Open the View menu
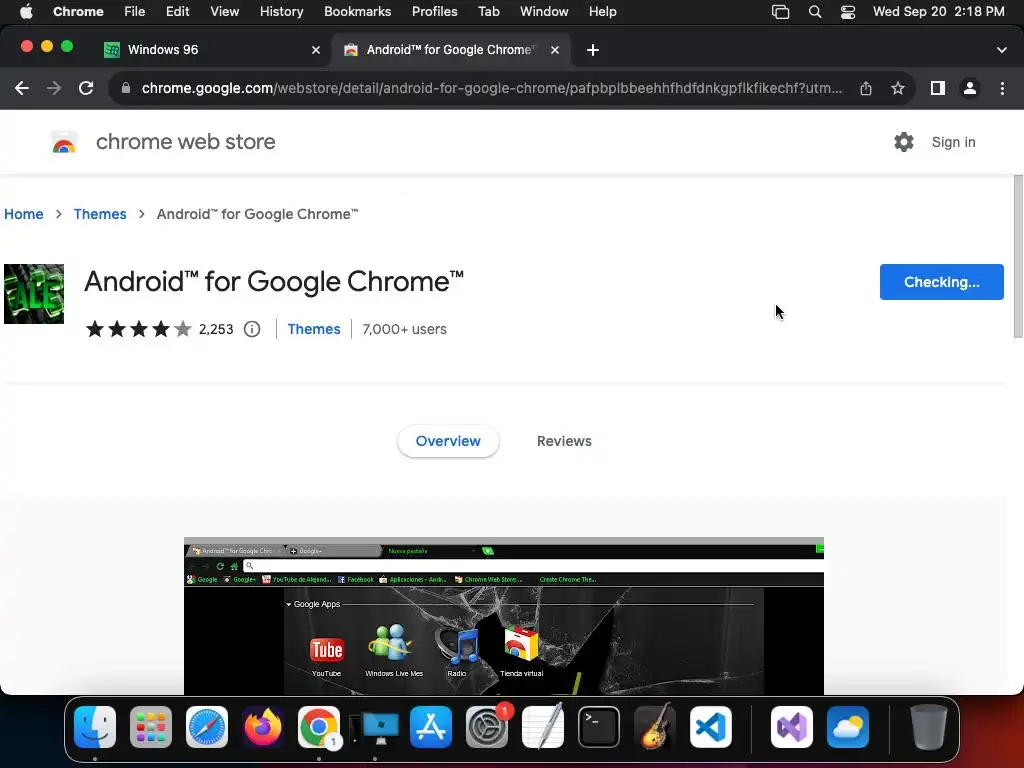 (225, 12)
